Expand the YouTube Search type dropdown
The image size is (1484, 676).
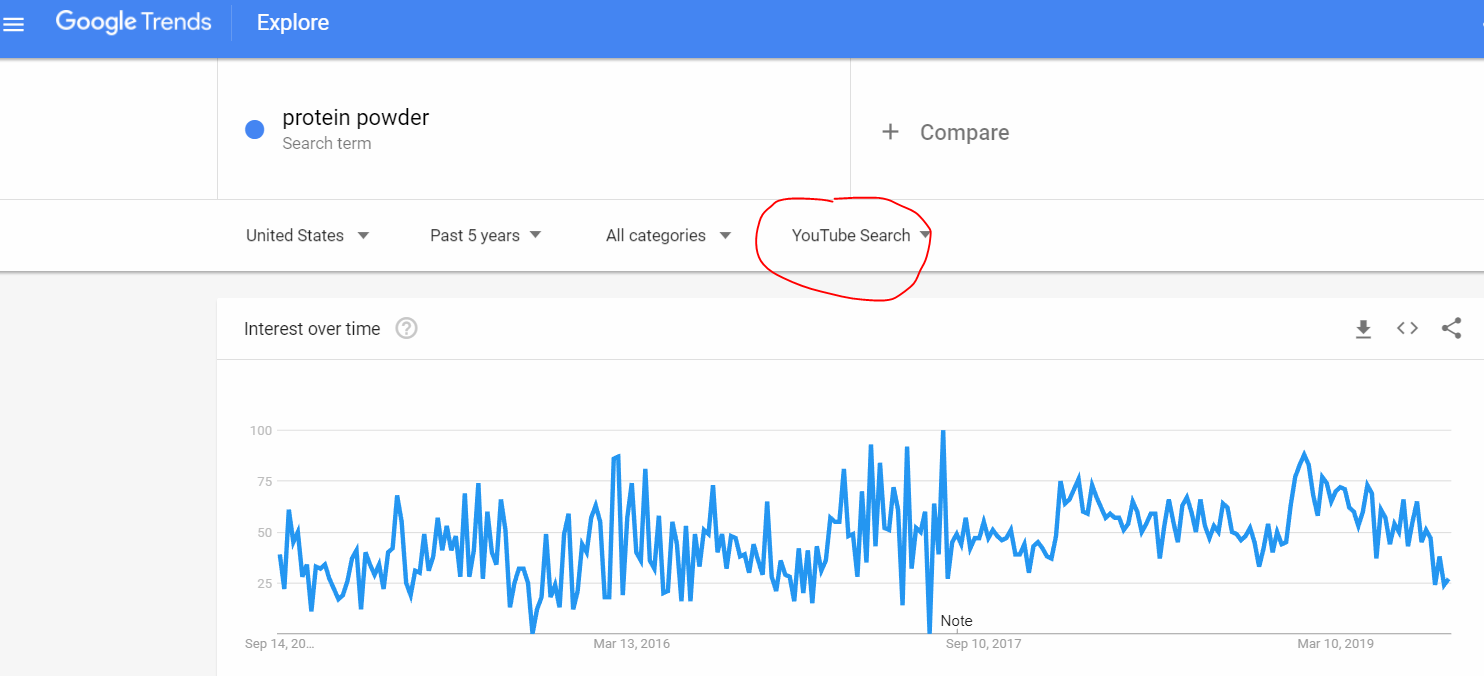tap(861, 236)
